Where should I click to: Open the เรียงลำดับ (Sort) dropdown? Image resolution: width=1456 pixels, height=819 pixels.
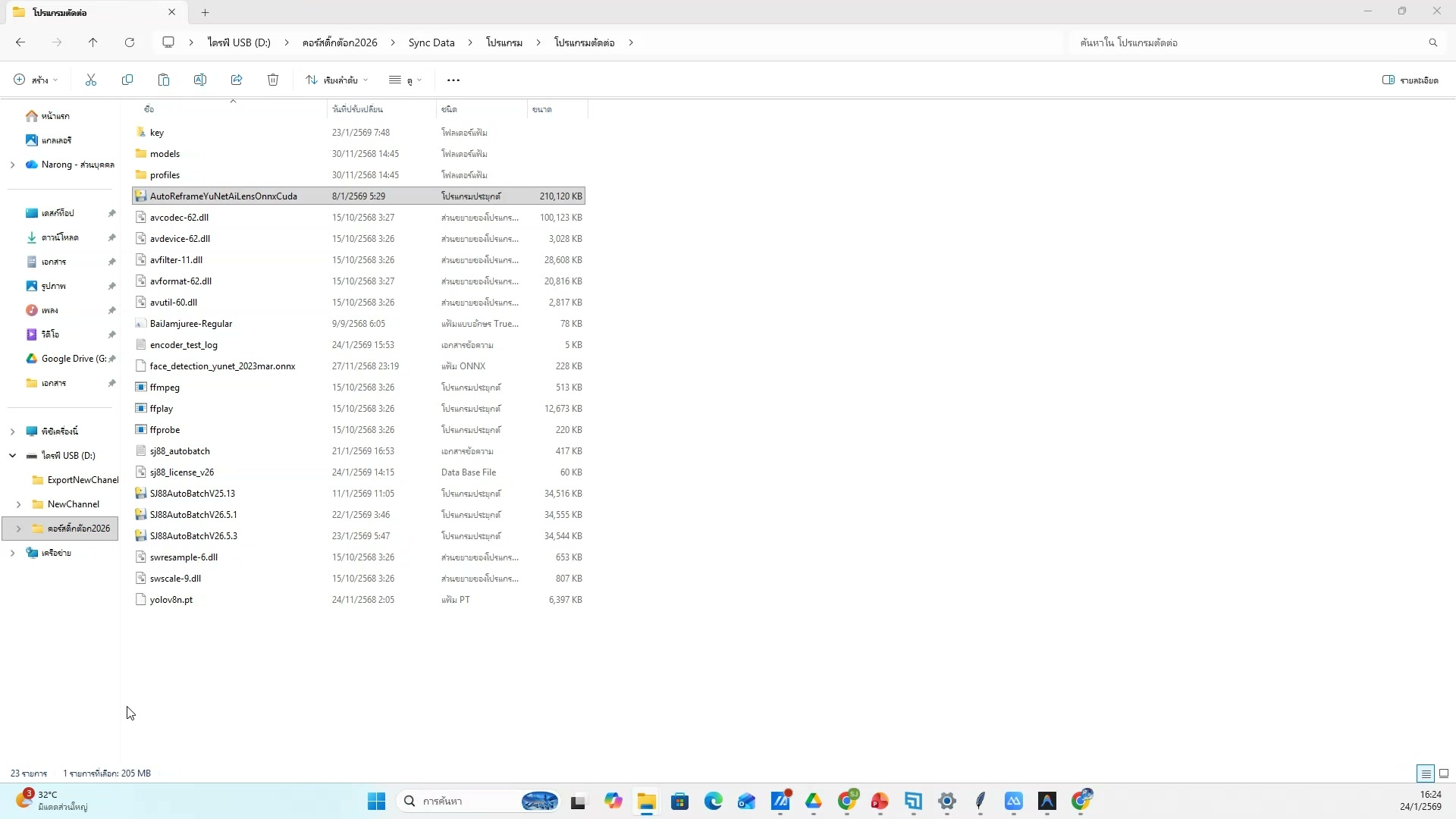(x=336, y=80)
